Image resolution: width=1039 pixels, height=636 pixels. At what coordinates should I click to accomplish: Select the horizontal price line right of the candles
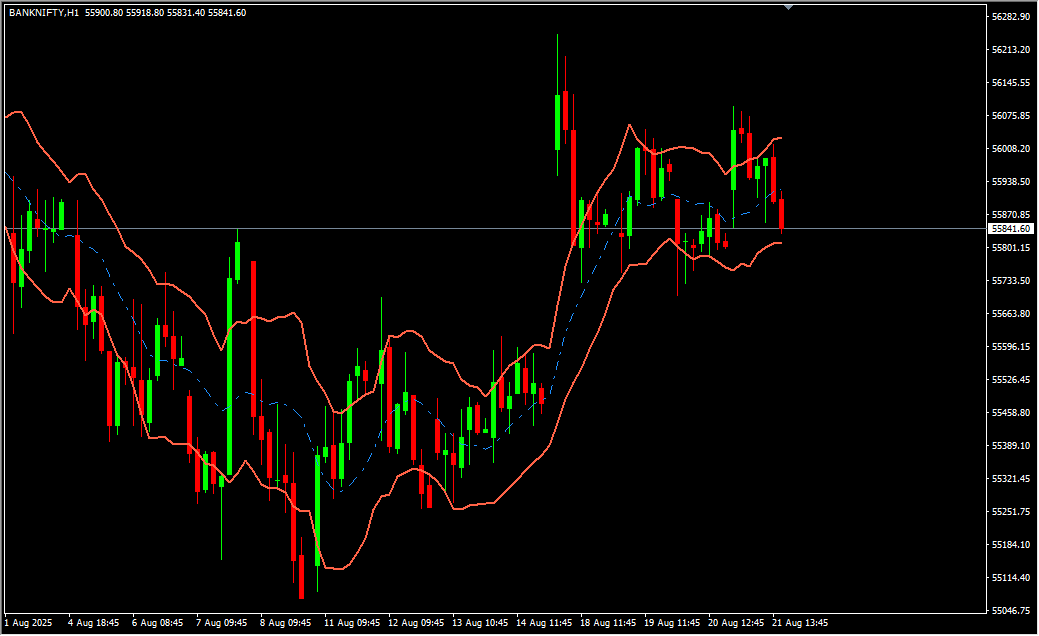tap(880, 229)
